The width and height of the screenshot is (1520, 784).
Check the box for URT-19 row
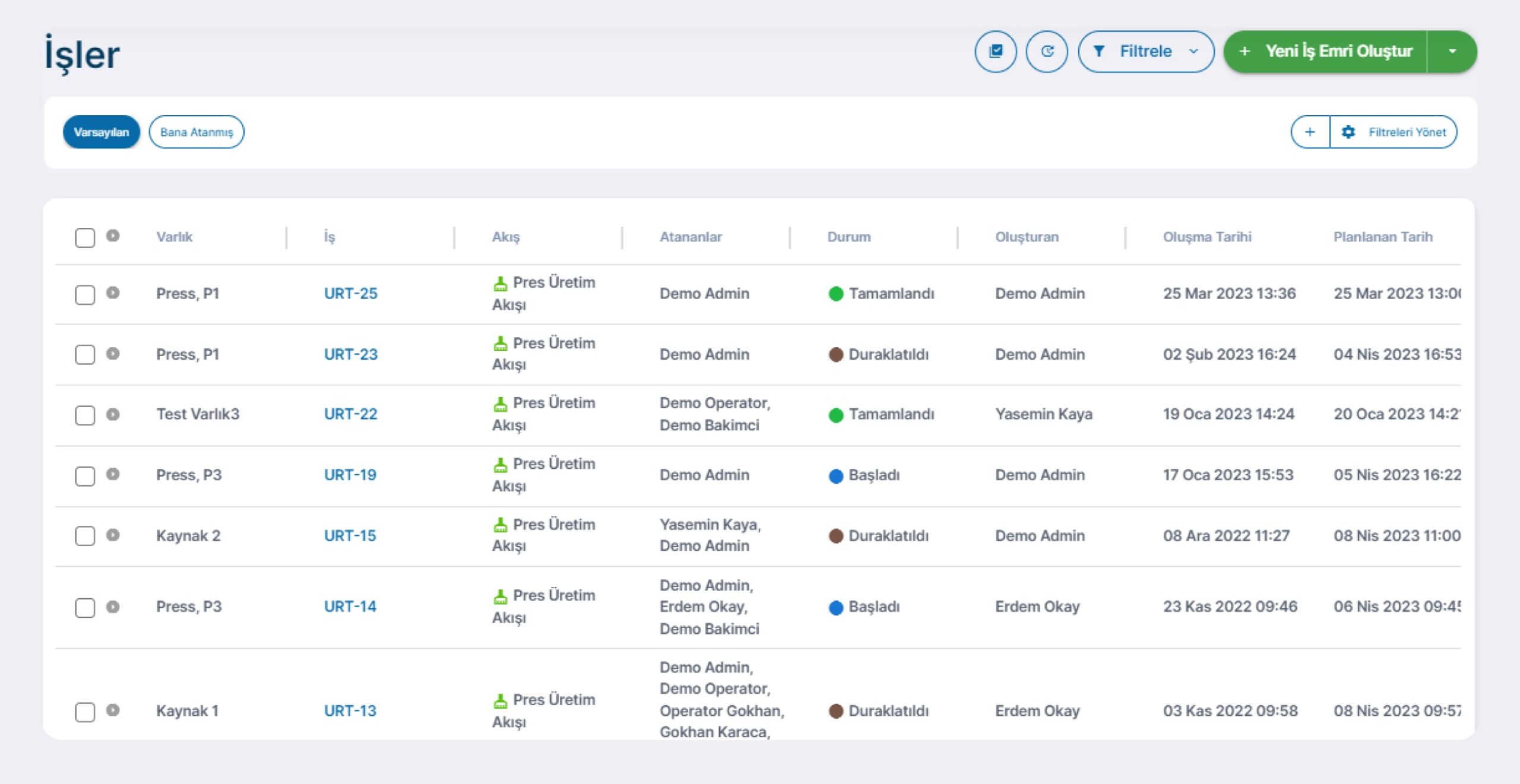[85, 476]
